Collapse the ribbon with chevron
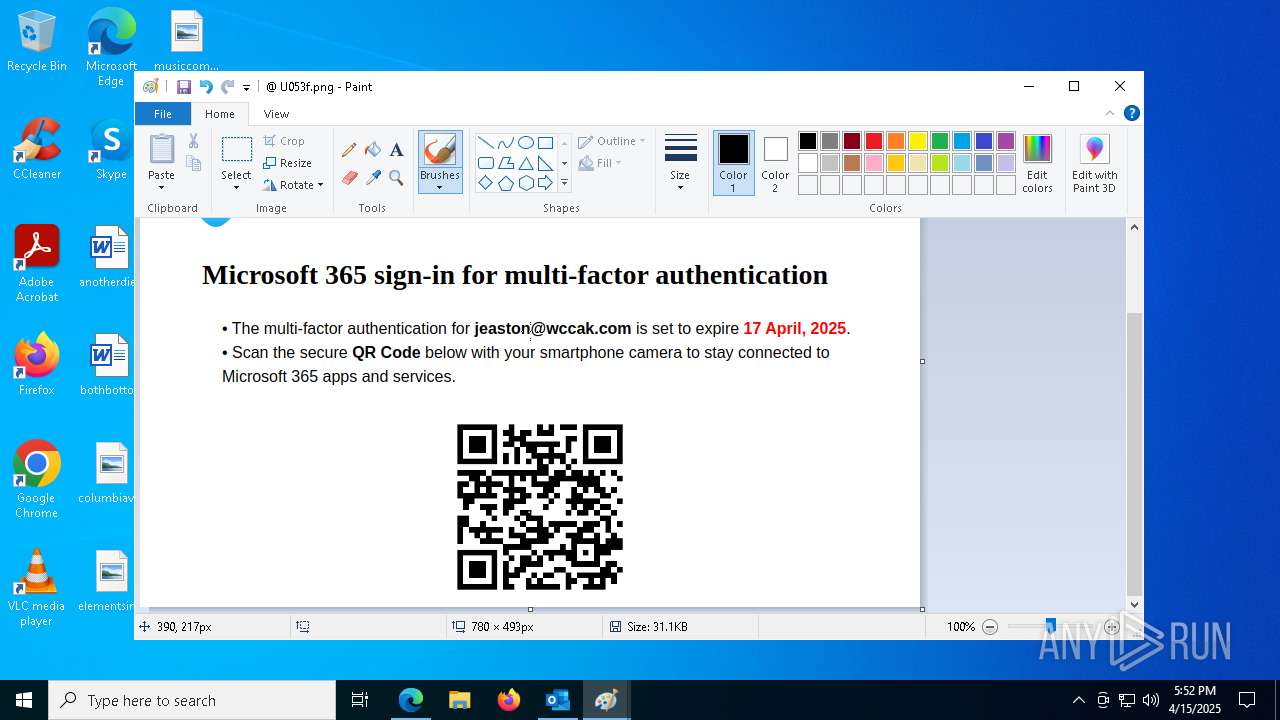The height and width of the screenshot is (720, 1280). (x=1110, y=114)
